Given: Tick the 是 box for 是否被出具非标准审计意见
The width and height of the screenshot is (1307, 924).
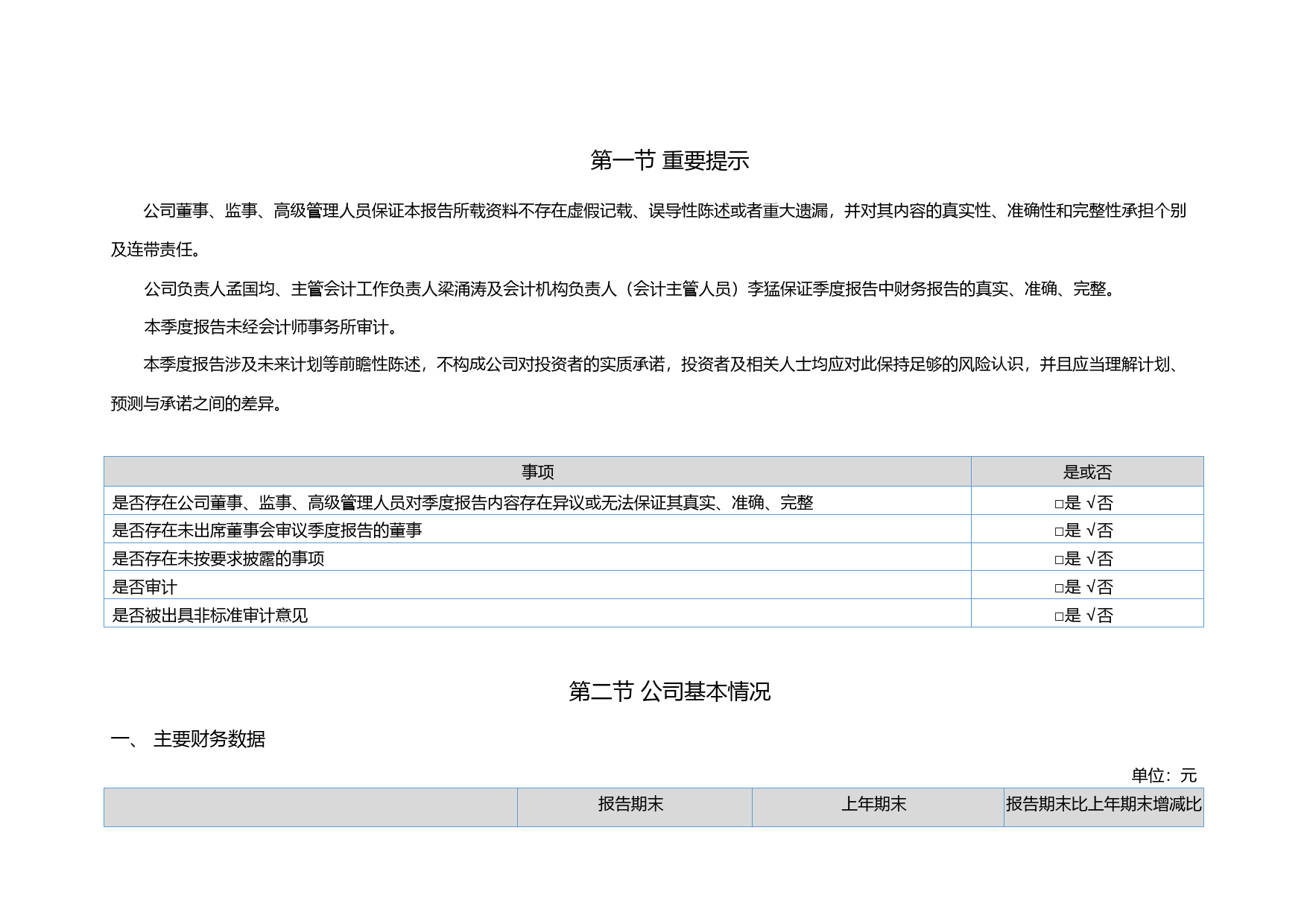Looking at the screenshot, I should point(1059,616).
